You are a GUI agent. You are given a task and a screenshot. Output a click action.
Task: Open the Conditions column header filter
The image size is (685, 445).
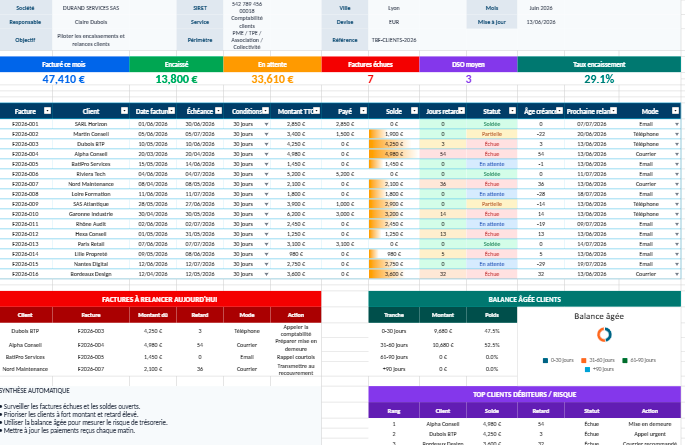pyautogui.click(x=266, y=111)
